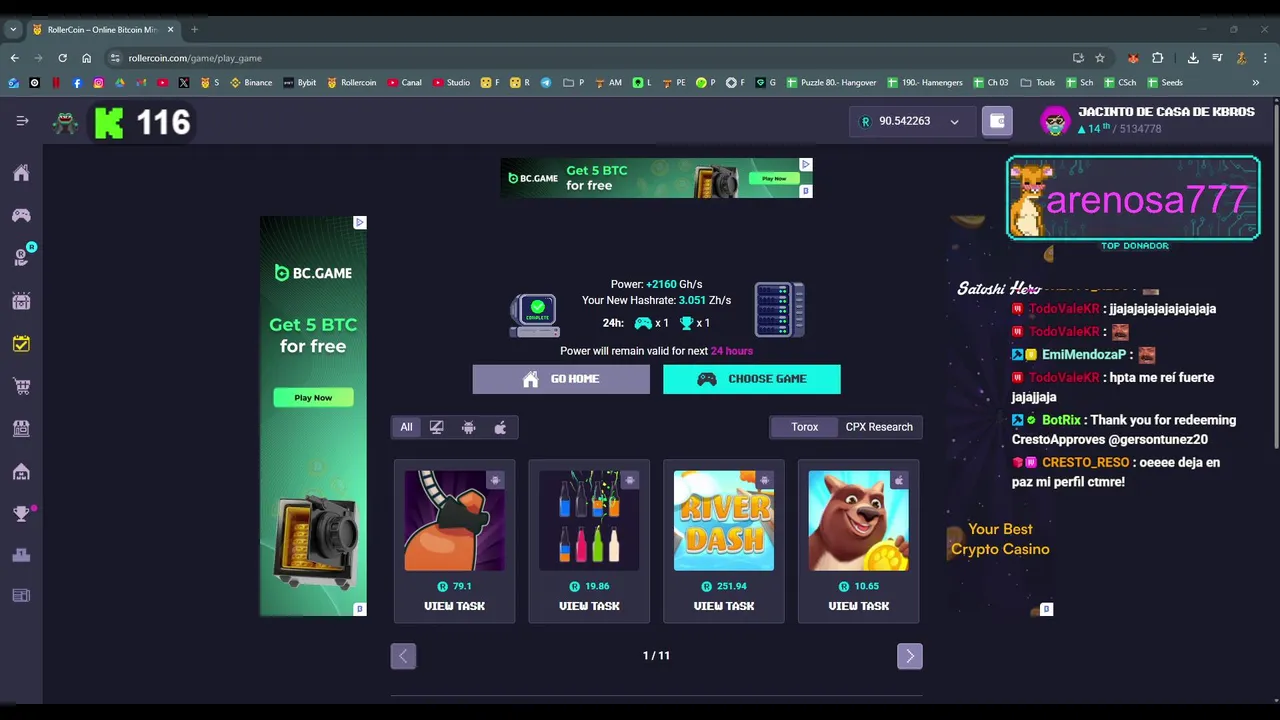
Task: Go to next offers page arrow
Action: click(x=910, y=656)
